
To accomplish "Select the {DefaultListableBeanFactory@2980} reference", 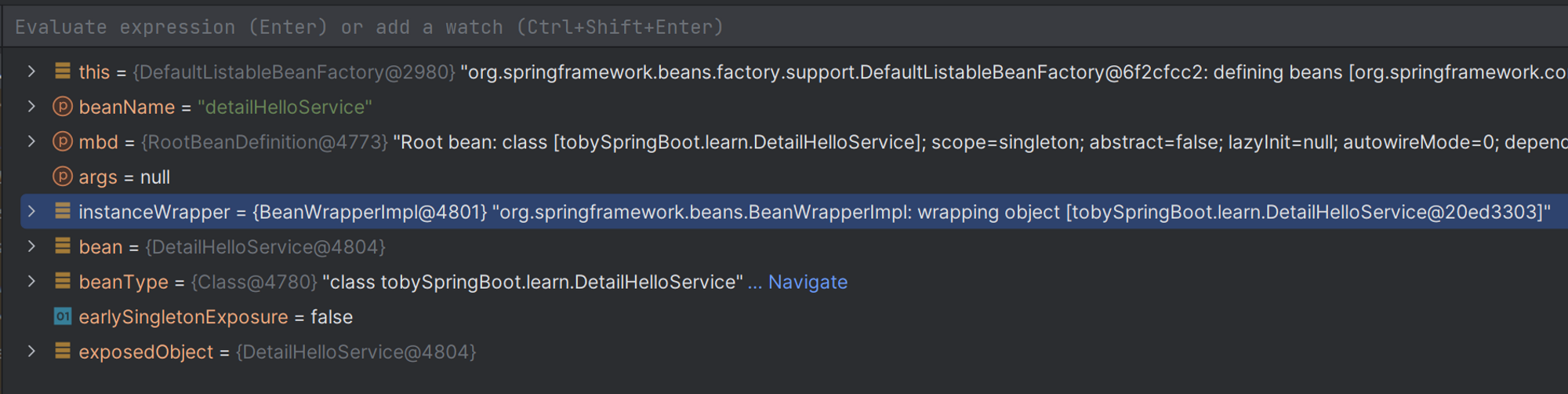I will 294,72.
